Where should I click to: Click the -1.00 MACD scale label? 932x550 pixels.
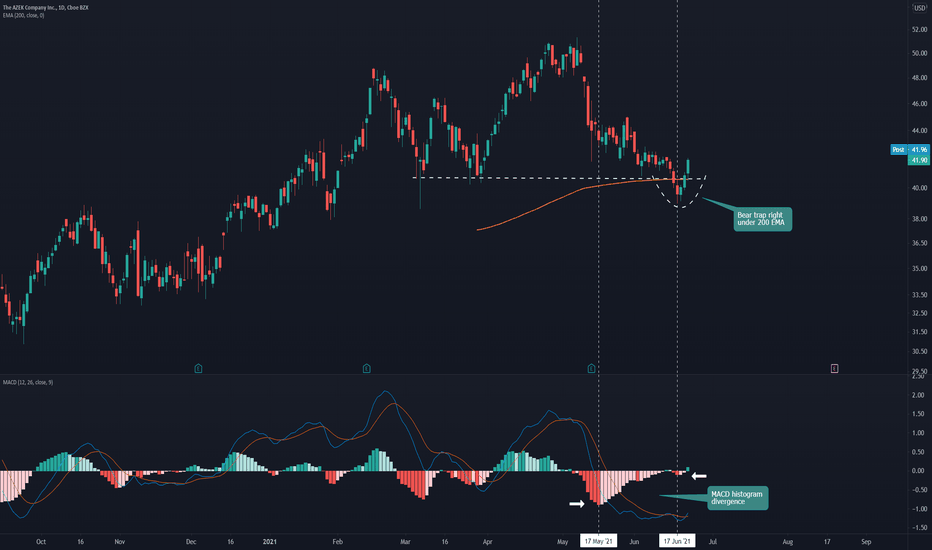point(918,509)
